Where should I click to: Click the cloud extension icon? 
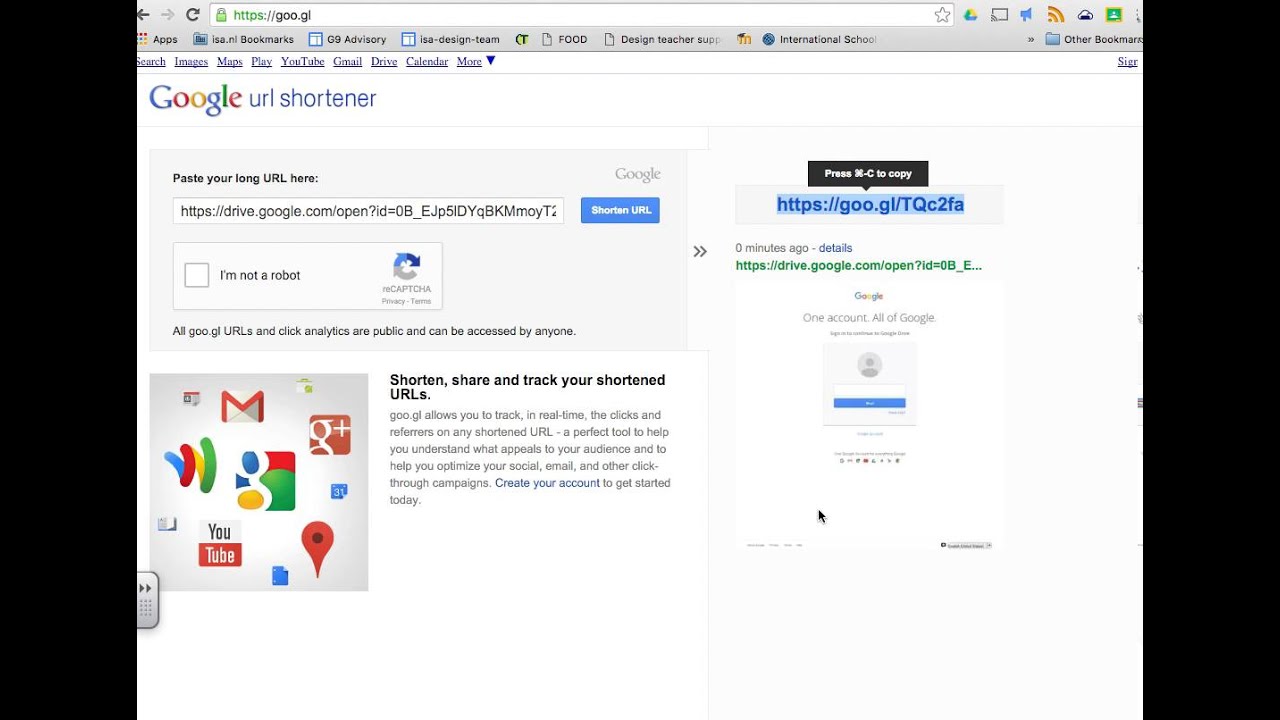coord(1085,15)
